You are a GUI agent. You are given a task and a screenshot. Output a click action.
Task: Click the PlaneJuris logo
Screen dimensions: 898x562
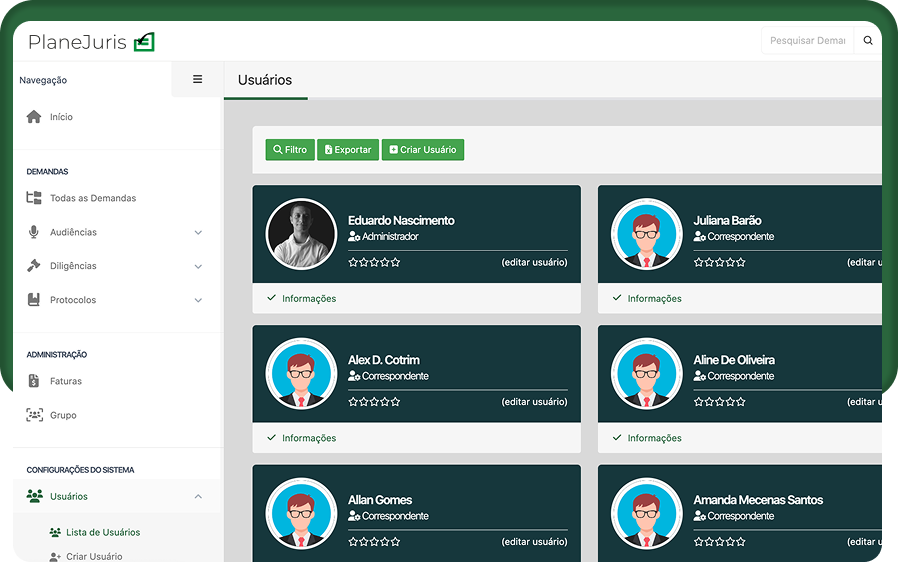pyautogui.click(x=91, y=42)
